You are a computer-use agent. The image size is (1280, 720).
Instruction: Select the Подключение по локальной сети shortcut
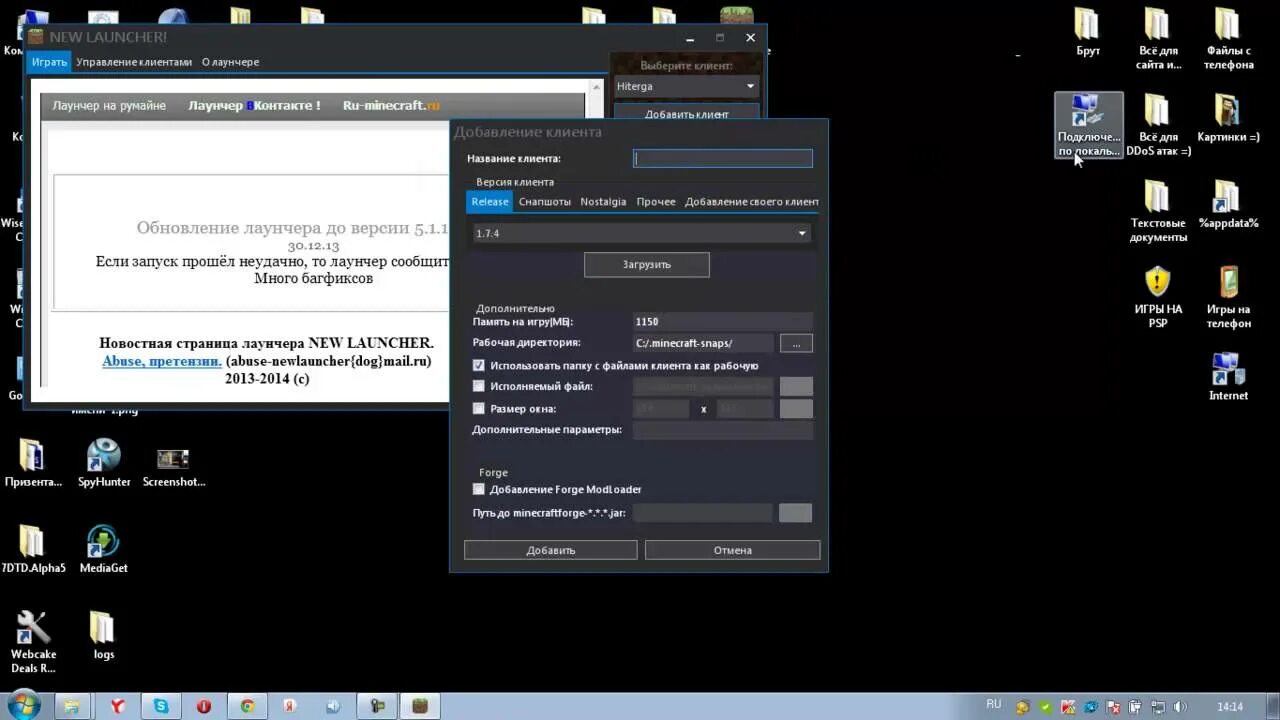point(1088,125)
